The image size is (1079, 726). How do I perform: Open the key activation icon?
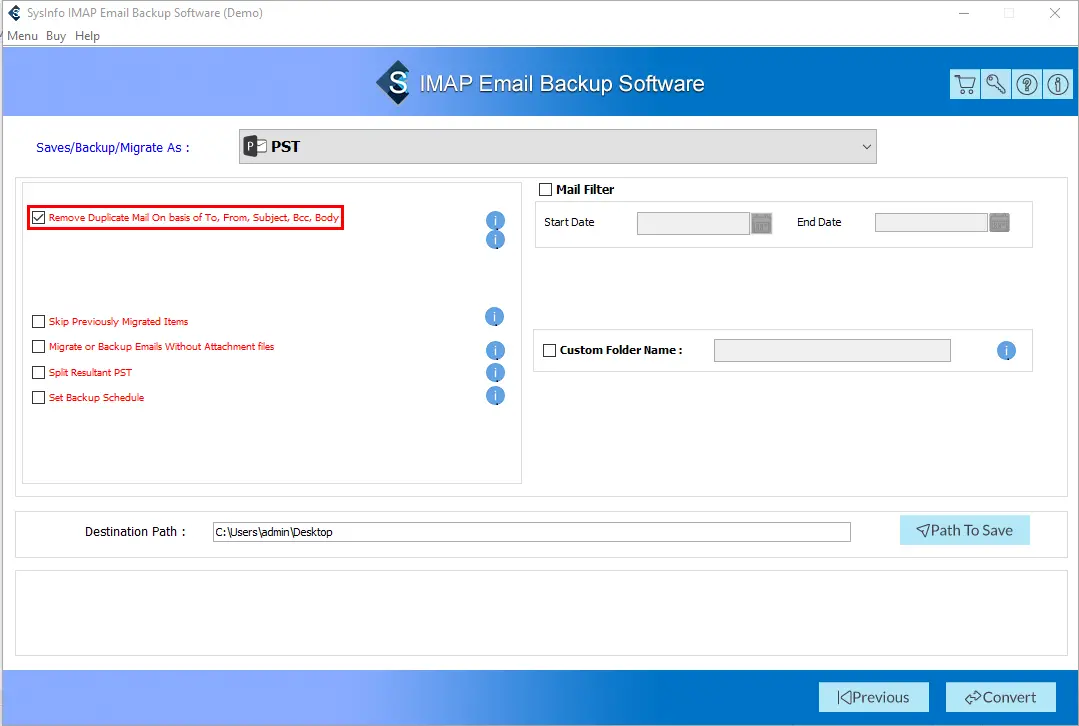pyautogui.click(x=996, y=85)
